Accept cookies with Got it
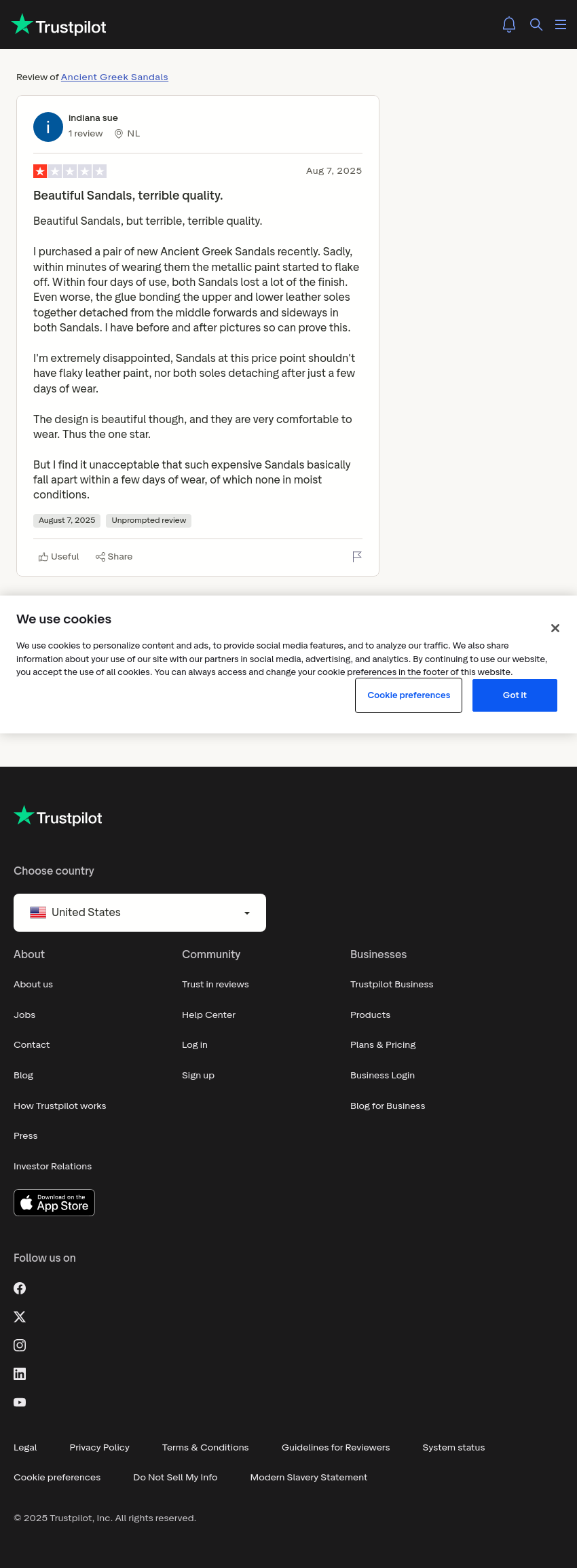Viewport: 577px width, 1568px height. pyautogui.click(x=515, y=695)
